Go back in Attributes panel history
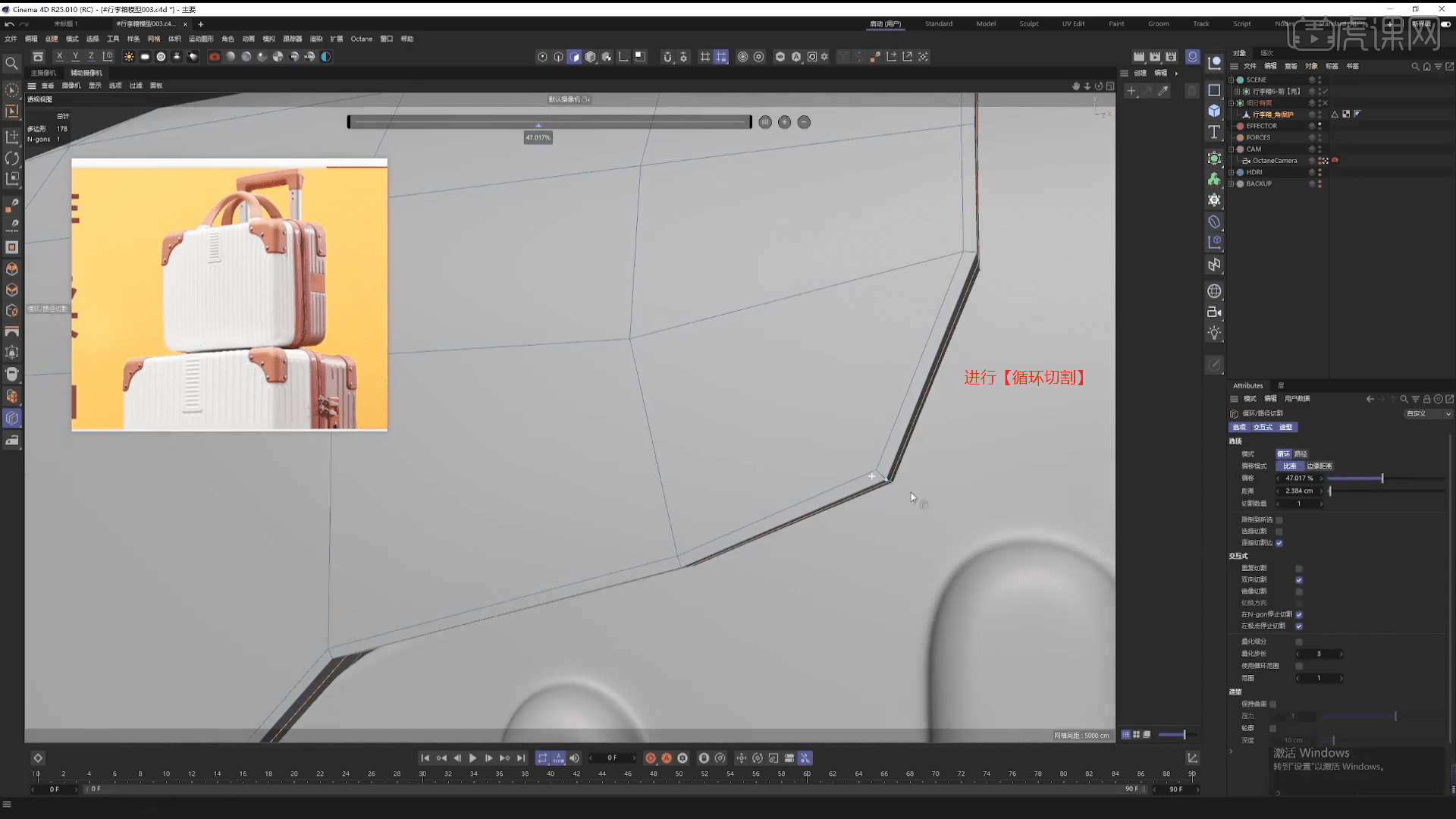Image resolution: width=1456 pixels, height=819 pixels. click(x=1370, y=399)
